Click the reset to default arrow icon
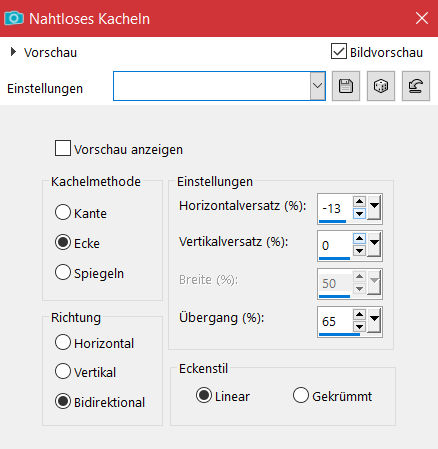Screen dimensions: 438x449 pos(416,86)
